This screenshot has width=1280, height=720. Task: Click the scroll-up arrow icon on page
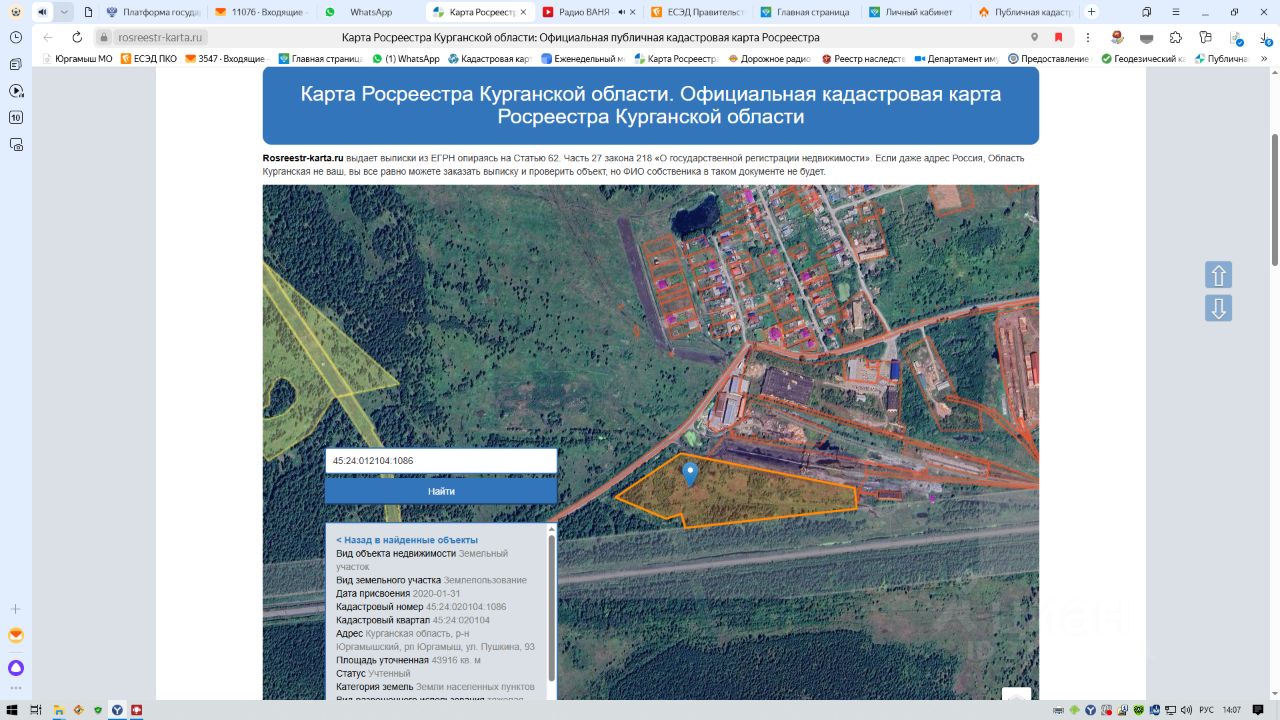1218,275
